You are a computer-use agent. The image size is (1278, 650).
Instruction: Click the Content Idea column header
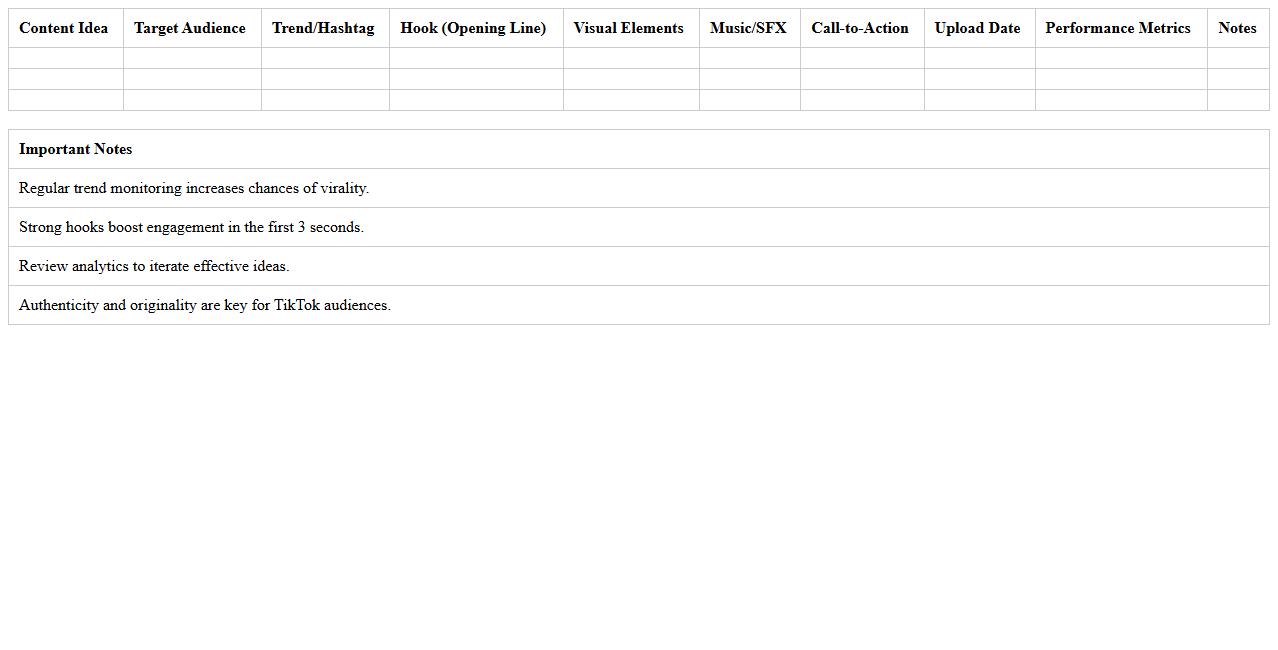[64, 28]
